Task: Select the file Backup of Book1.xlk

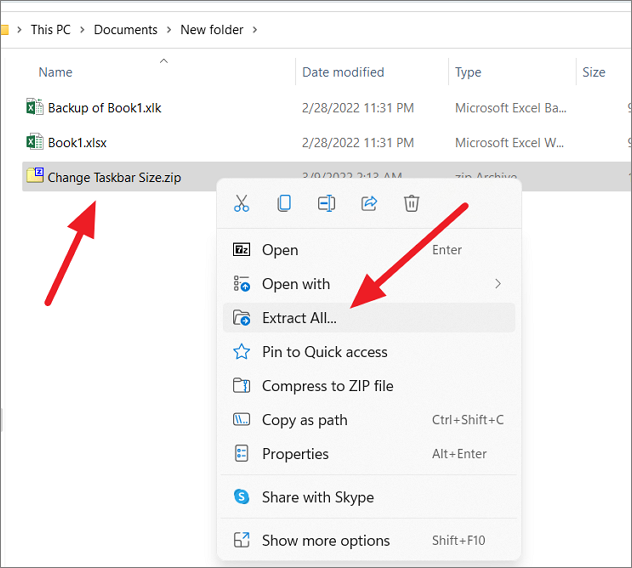Action: 104,108
